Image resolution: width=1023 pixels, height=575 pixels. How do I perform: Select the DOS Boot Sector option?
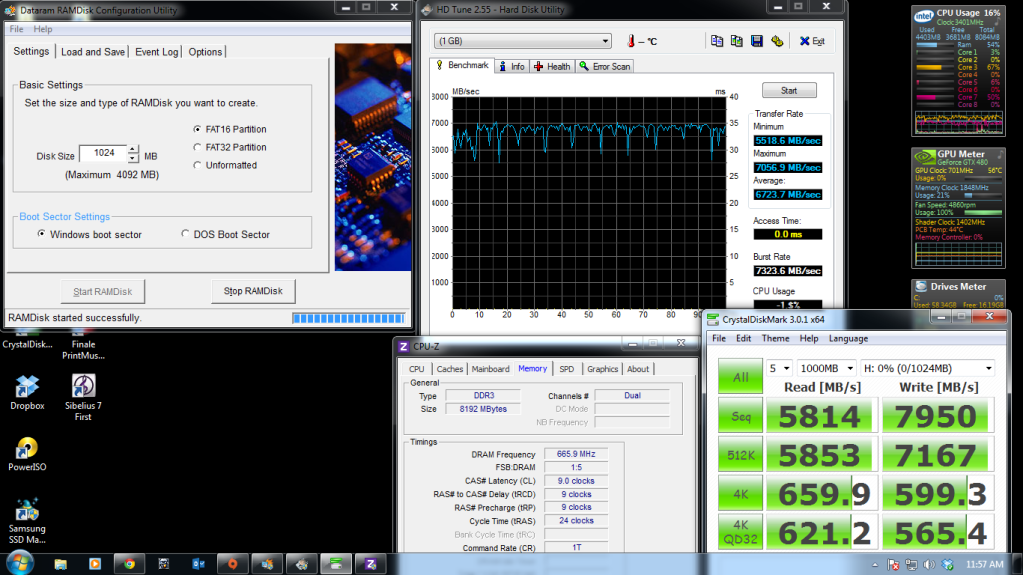(x=186, y=234)
